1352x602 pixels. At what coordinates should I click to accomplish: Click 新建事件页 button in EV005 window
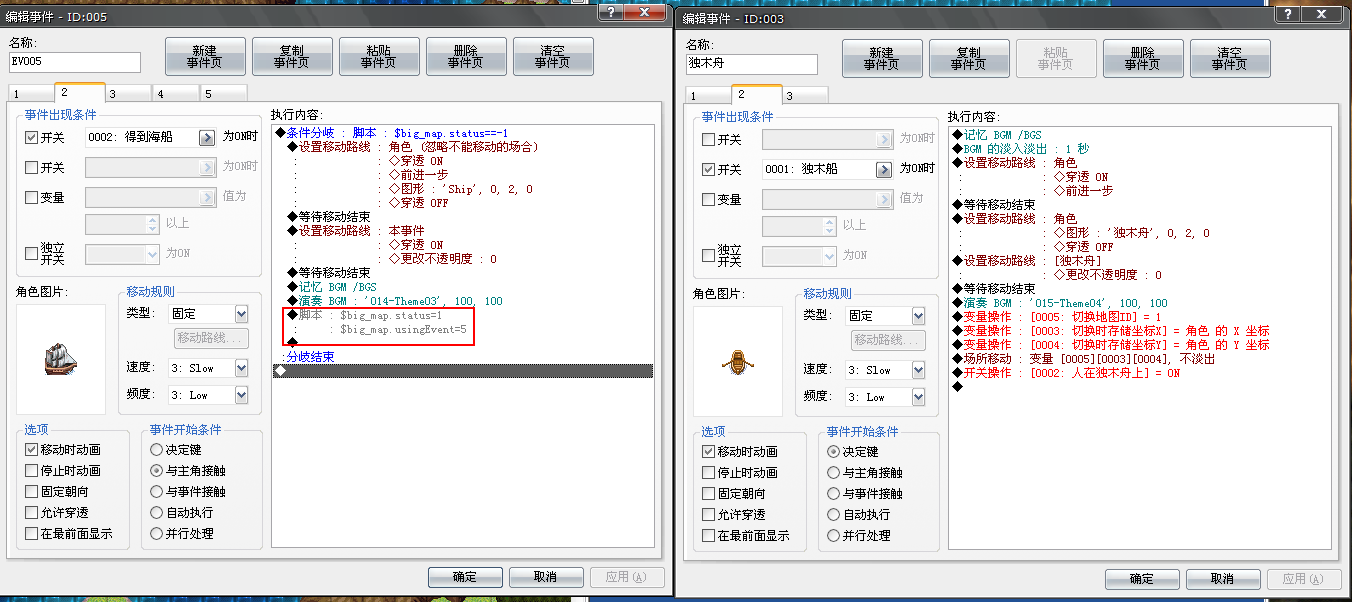click(205, 56)
